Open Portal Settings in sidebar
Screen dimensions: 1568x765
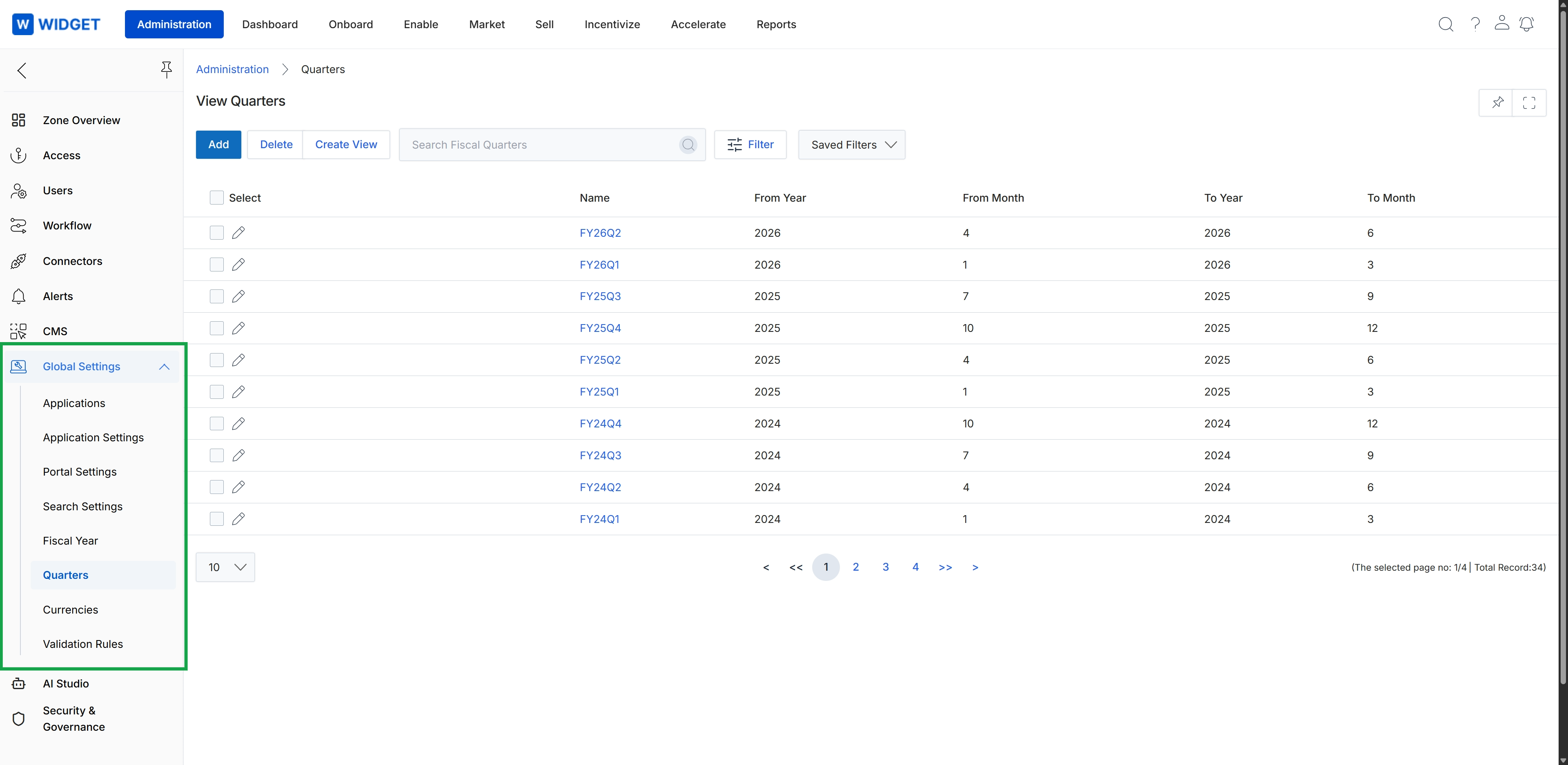pos(80,471)
